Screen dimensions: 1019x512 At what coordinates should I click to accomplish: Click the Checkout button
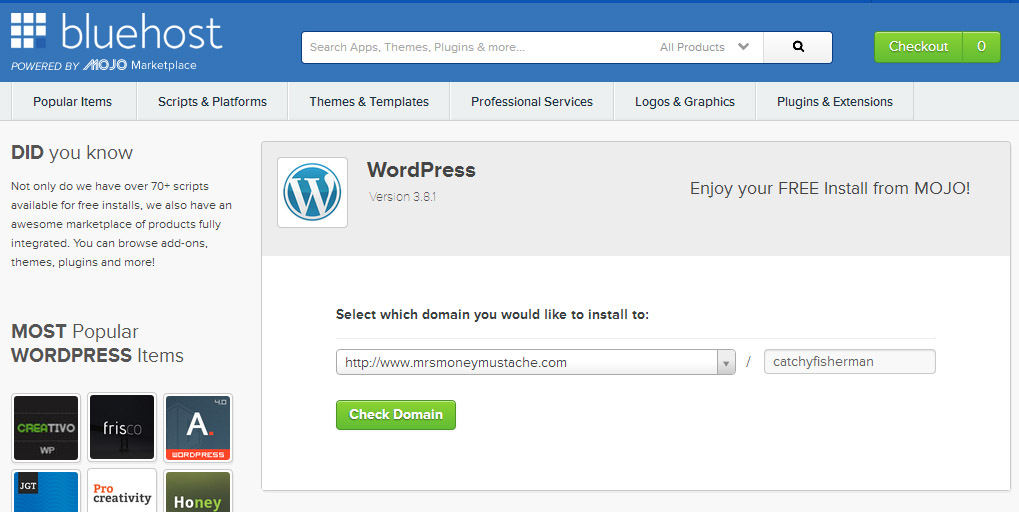(918, 47)
